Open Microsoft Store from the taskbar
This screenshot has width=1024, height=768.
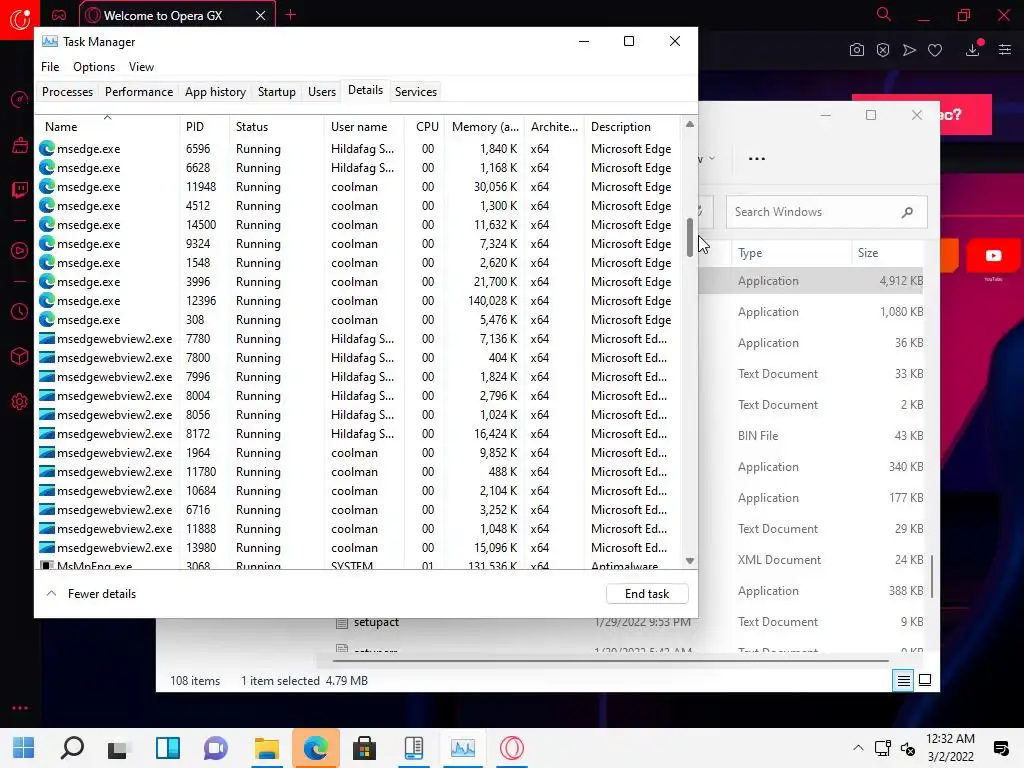[x=364, y=748]
